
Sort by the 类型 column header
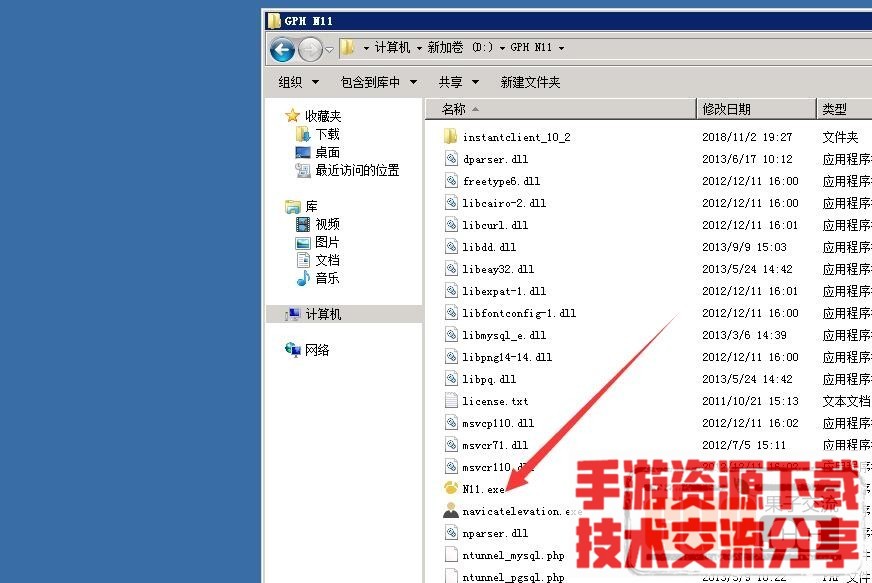844,109
